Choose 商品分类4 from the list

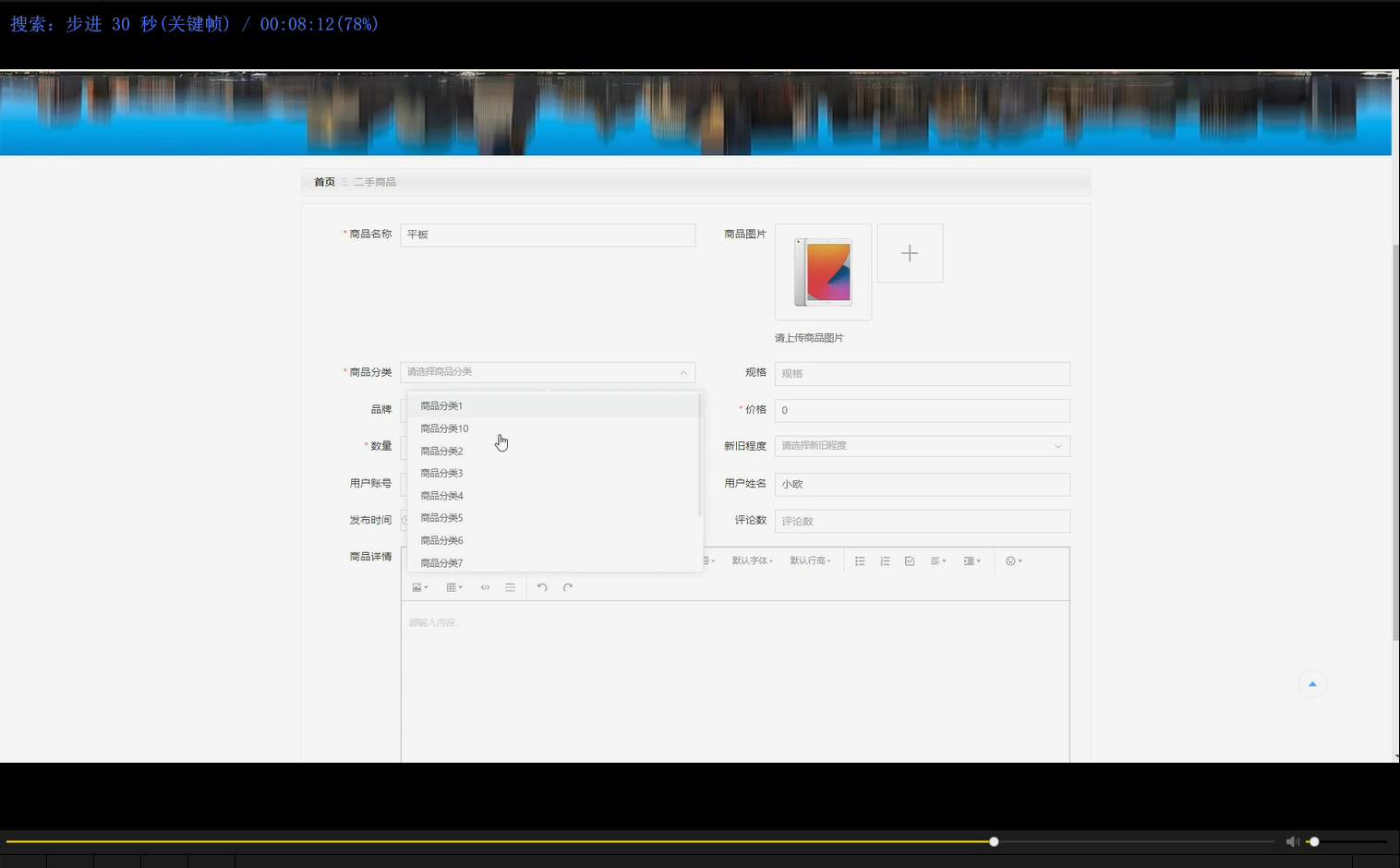pos(552,496)
